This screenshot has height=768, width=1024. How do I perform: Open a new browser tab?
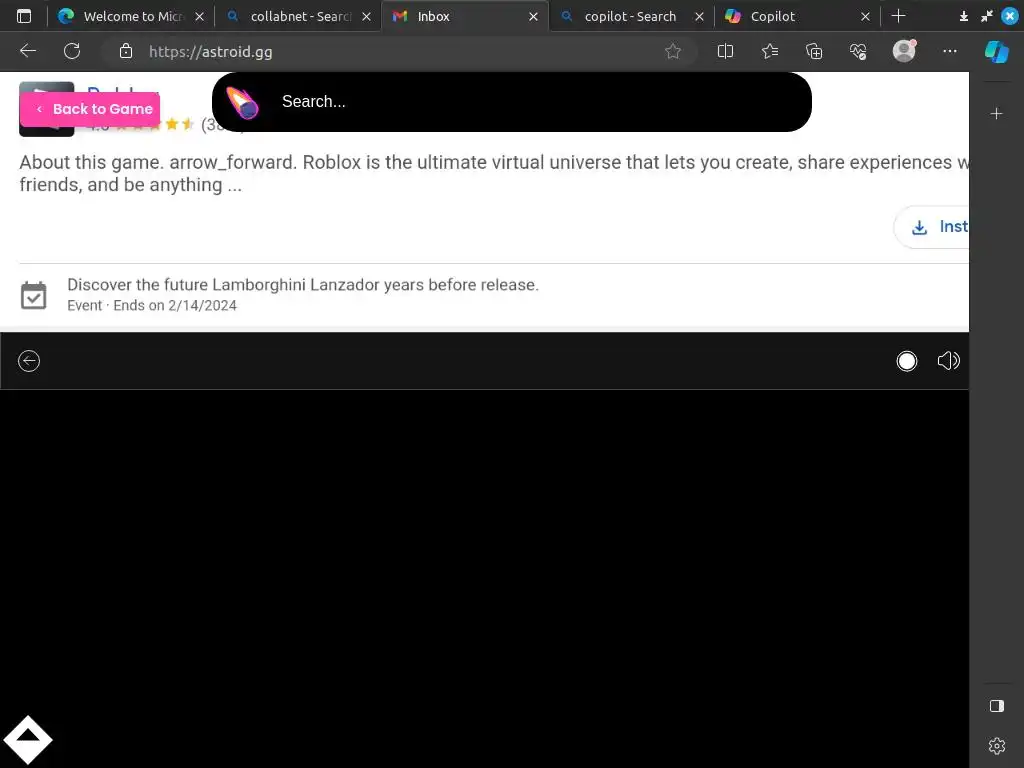point(899,16)
